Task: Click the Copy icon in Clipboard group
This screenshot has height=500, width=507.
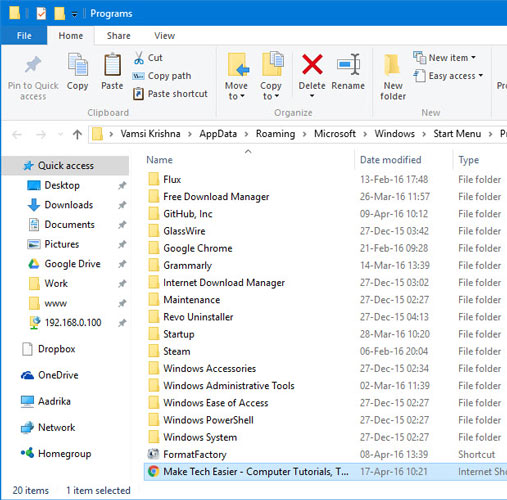Action: point(78,65)
